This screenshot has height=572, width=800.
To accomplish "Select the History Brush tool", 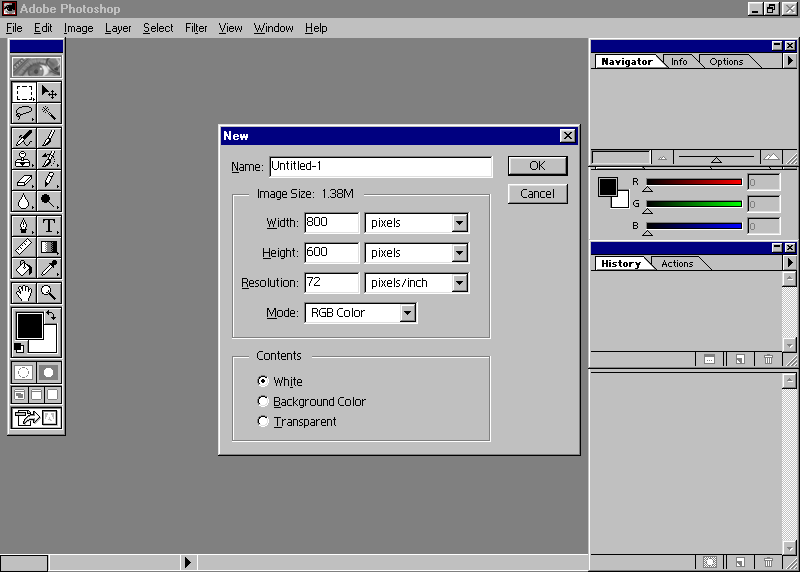I will [x=49, y=159].
